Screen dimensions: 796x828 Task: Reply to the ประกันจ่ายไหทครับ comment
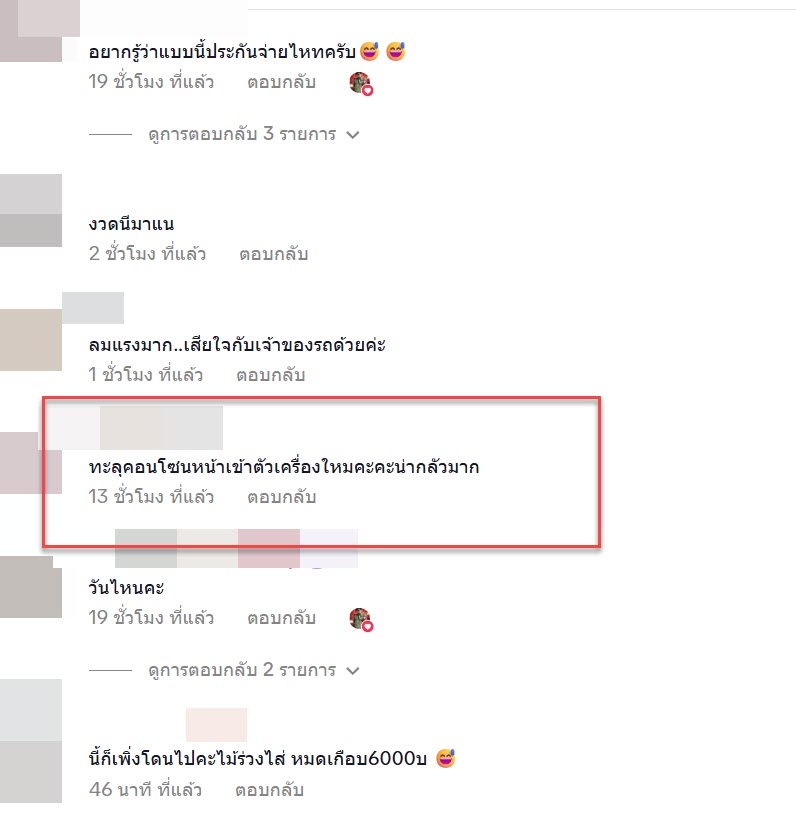[282, 82]
